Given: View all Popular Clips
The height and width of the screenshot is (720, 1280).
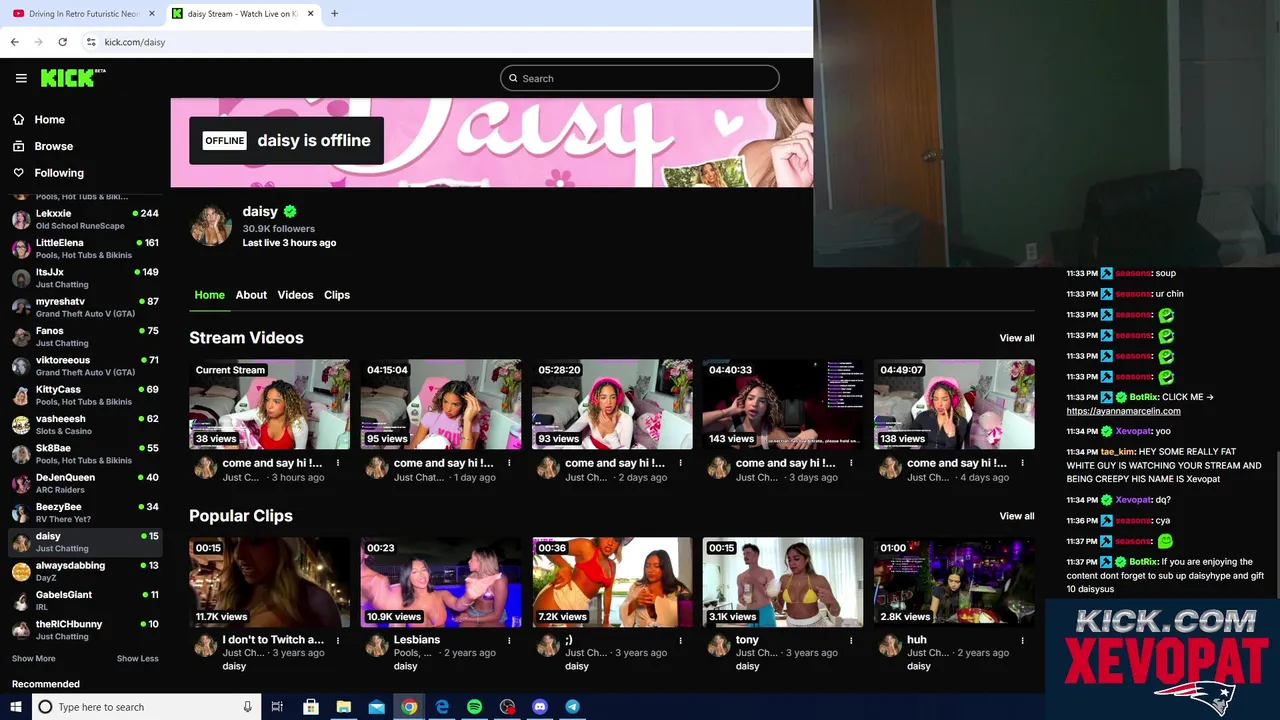Looking at the screenshot, I should point(1016,516).
